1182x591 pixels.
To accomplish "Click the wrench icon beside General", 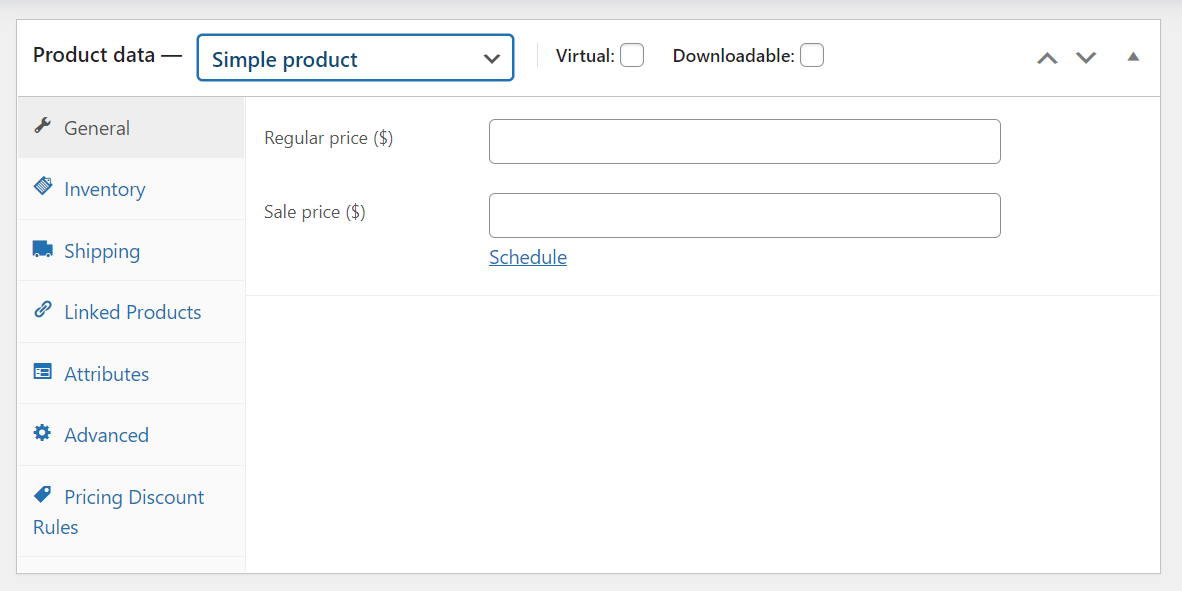I will (x=42, y=126).
